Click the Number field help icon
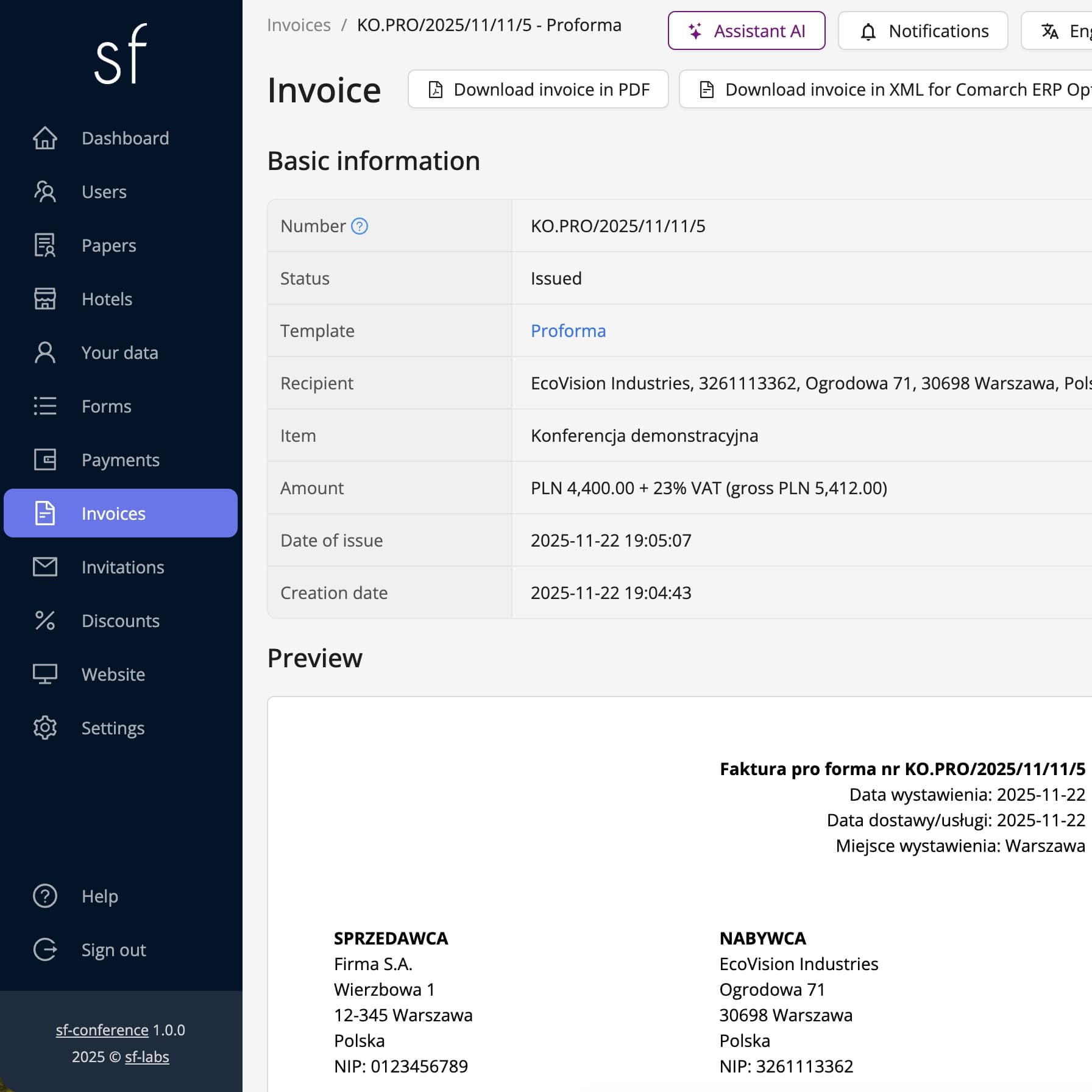 [x=361, y=226]
